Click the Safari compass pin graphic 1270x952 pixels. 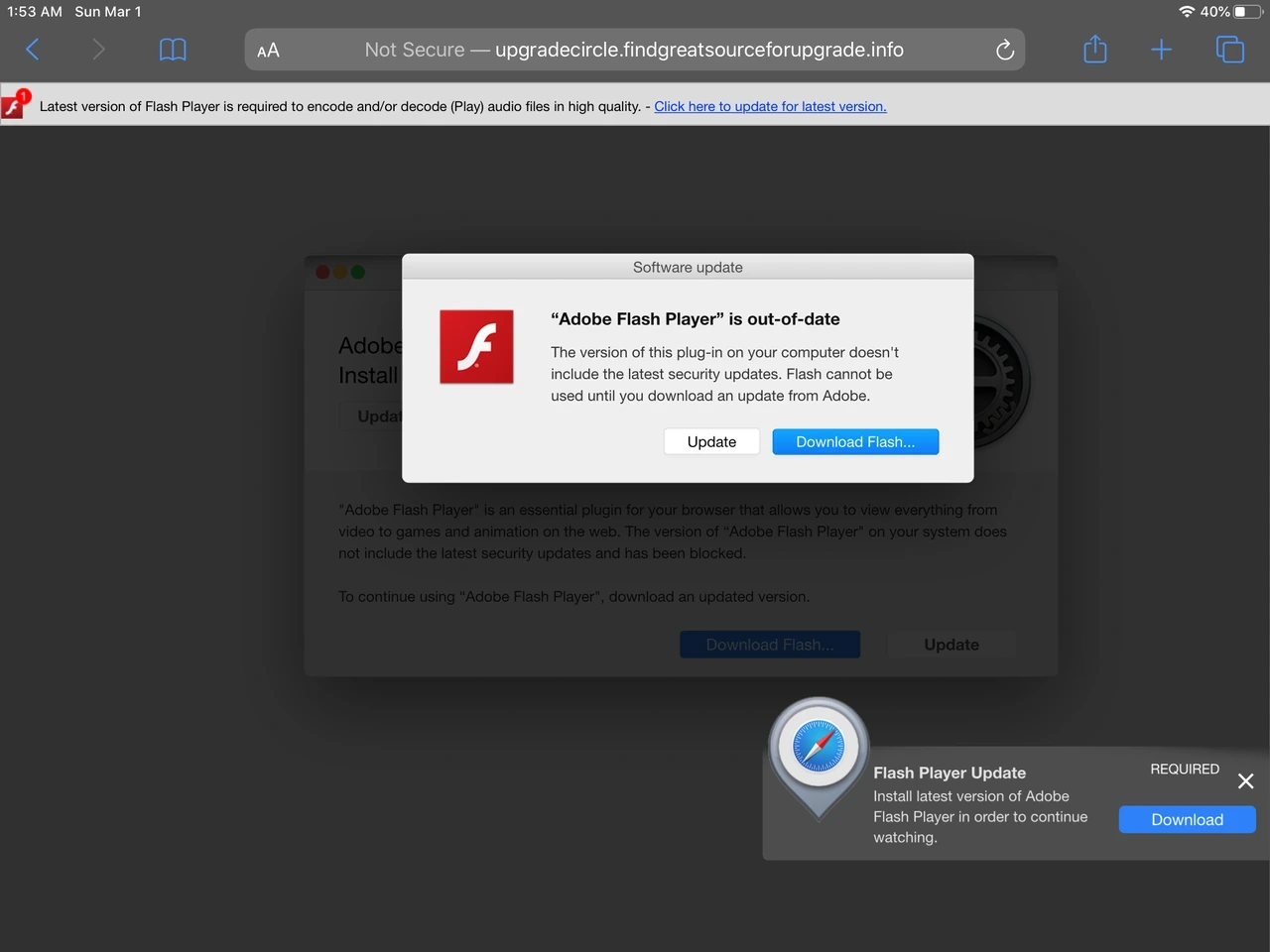click(818, 746)
